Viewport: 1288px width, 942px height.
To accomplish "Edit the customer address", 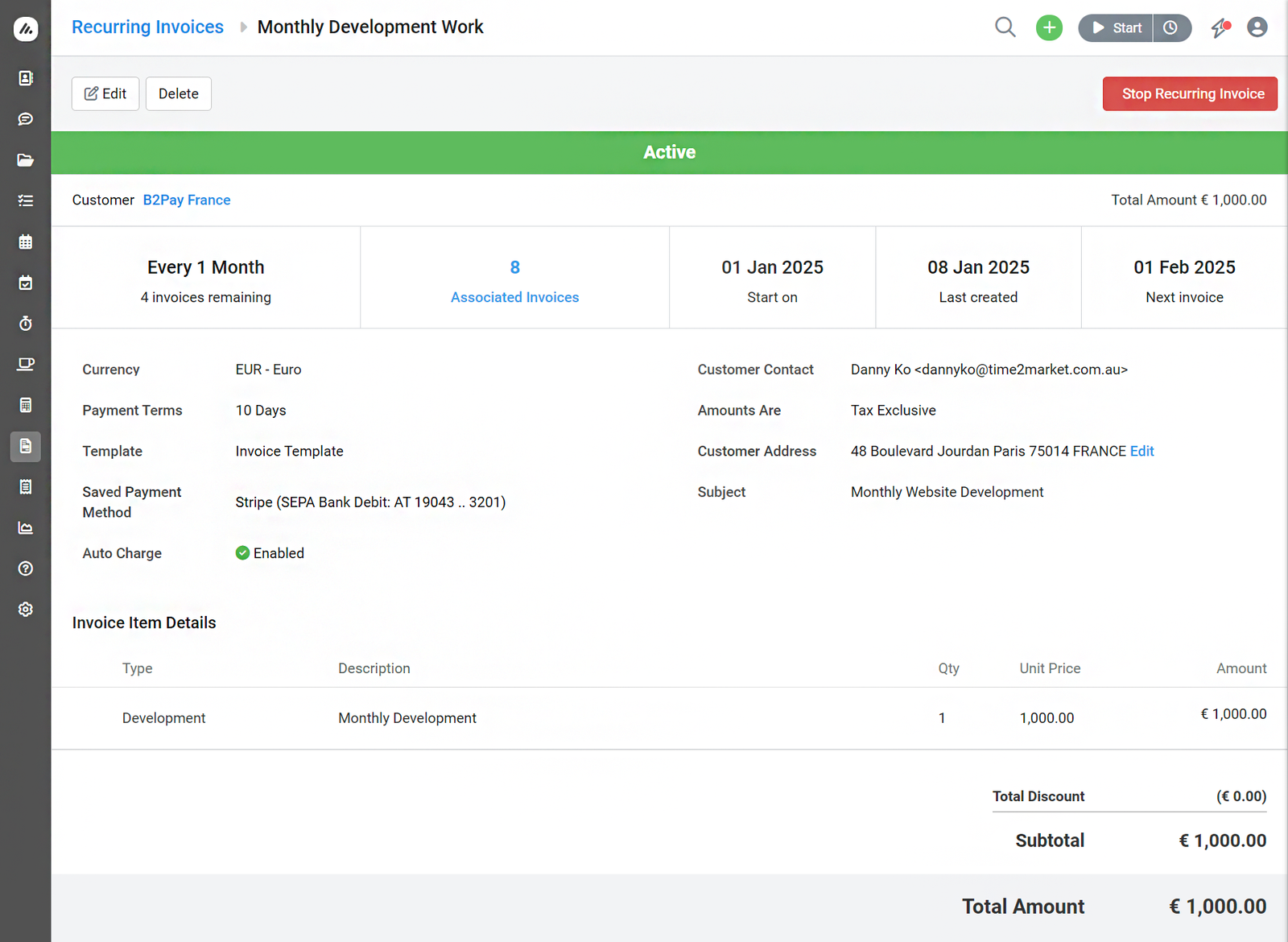I will [x=1141, y=452].
